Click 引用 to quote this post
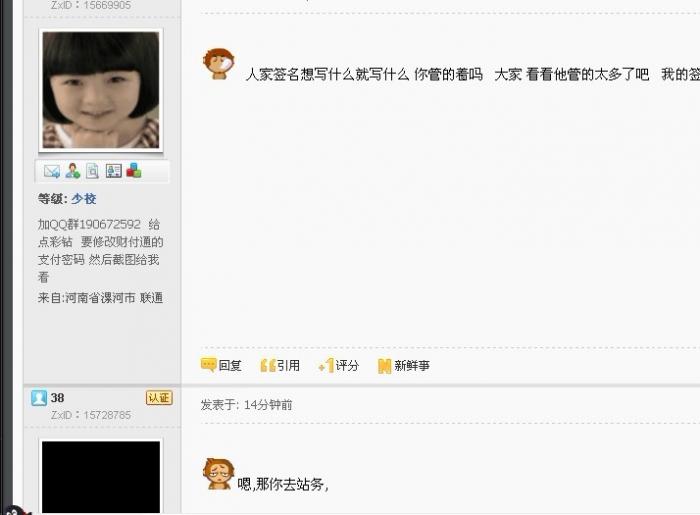Image resolution: width=700 pixels, height=515 pixels. [280, 365]
